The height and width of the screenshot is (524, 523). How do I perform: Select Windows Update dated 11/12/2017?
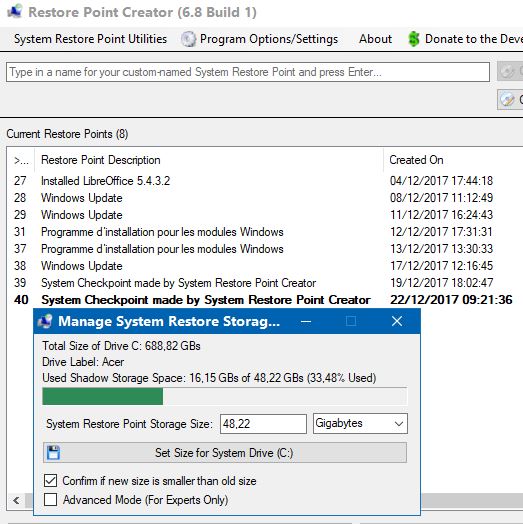click(x=82, y=215)
